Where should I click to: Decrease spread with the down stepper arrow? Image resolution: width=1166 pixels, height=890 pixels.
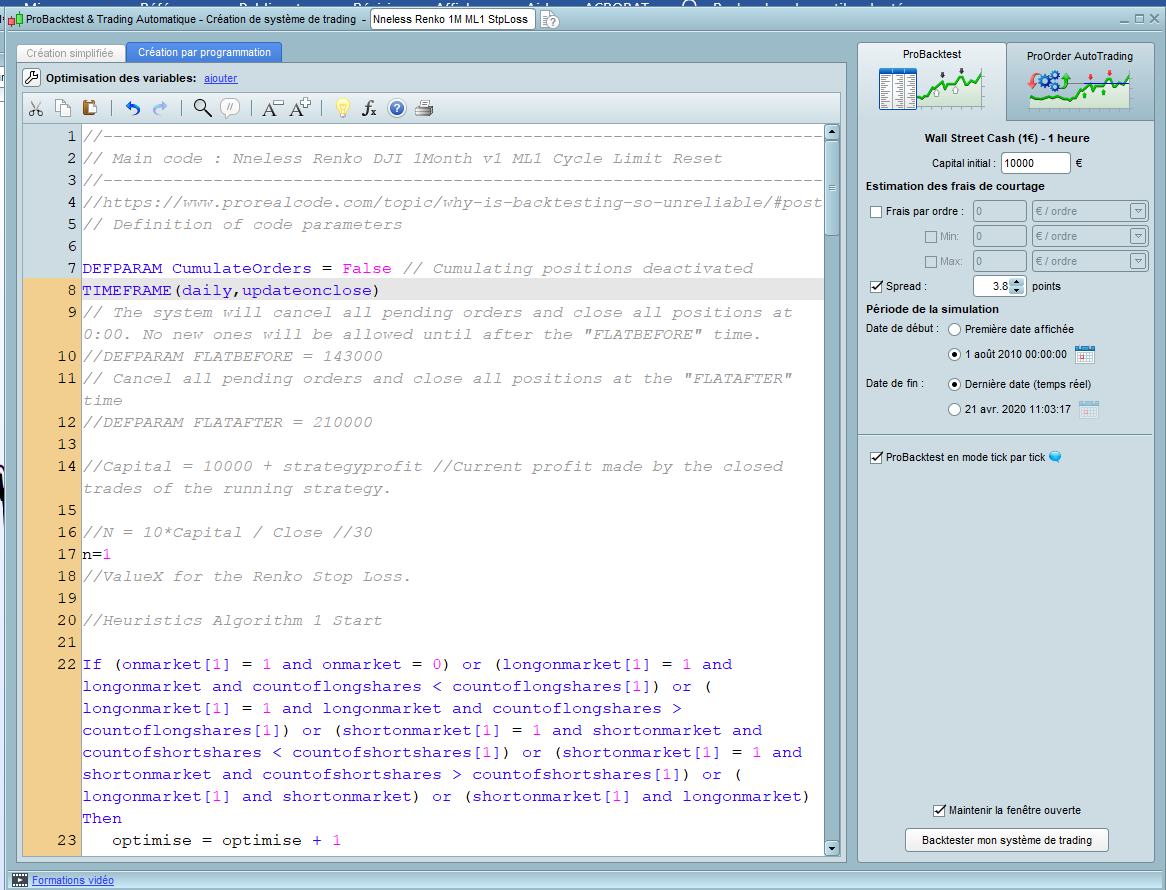tap(1017, 291)
